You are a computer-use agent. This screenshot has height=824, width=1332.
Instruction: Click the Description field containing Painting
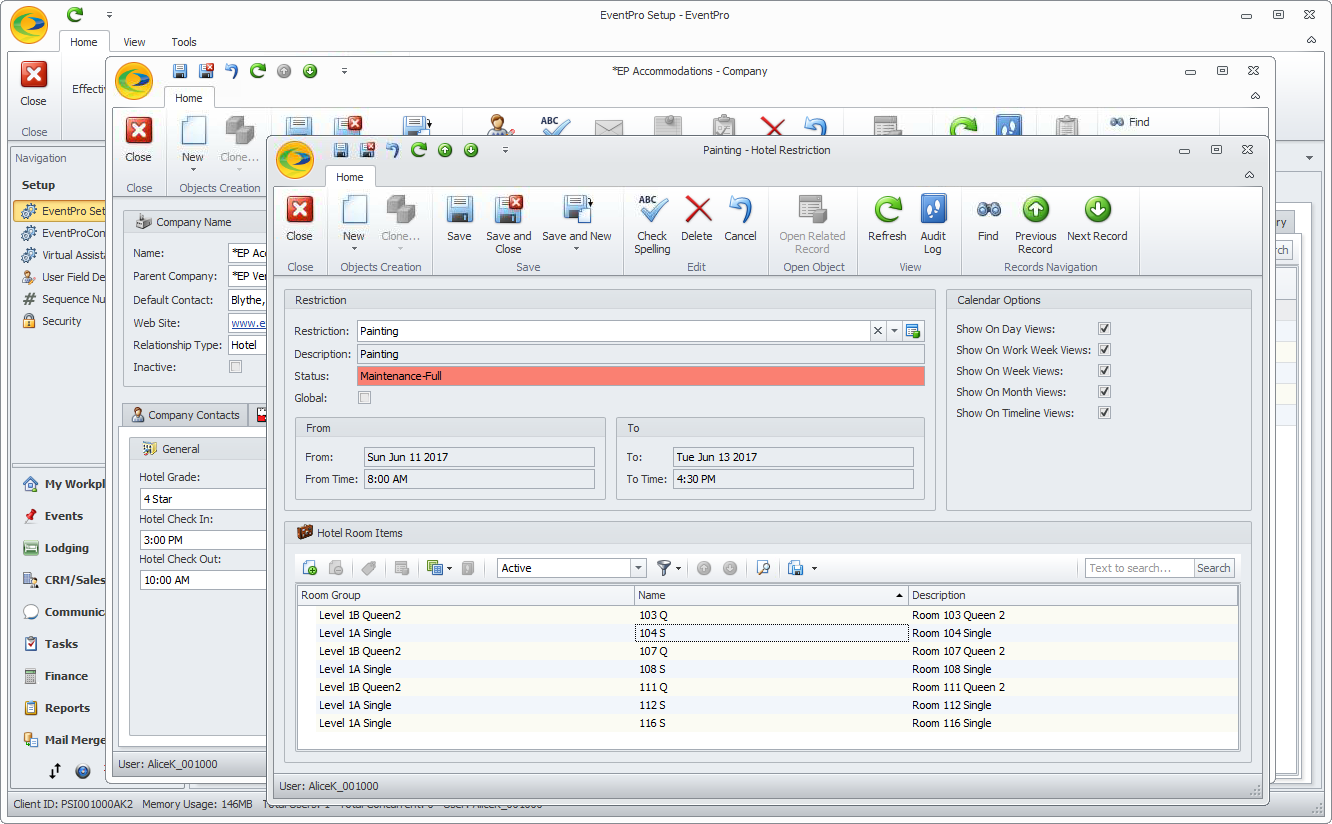[x=640, y=354]
